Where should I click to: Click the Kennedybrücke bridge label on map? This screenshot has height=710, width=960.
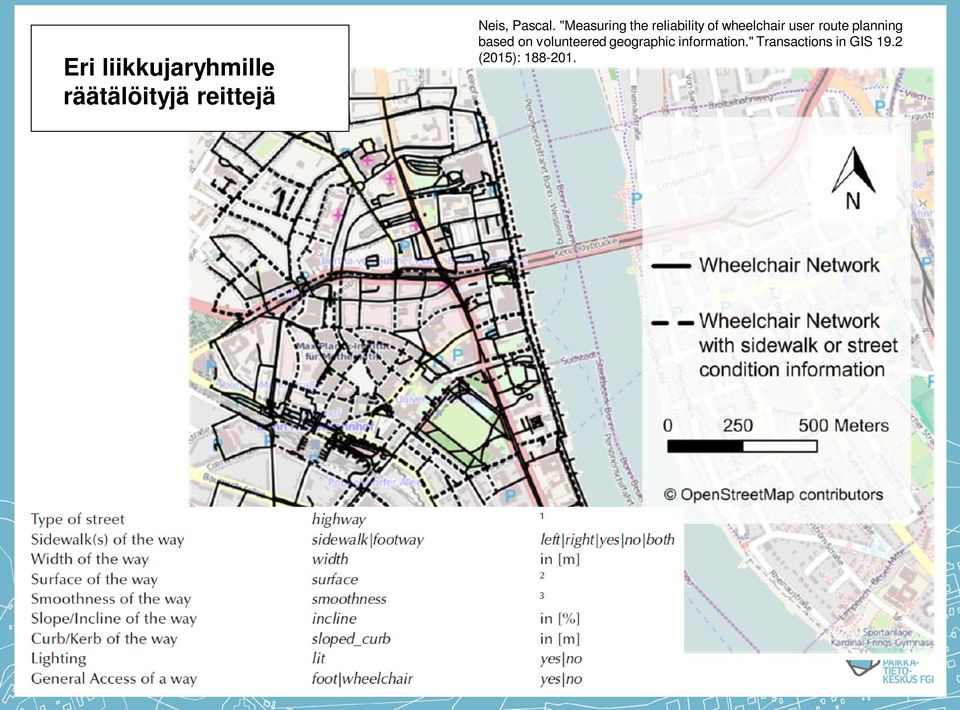pos(587,245)
